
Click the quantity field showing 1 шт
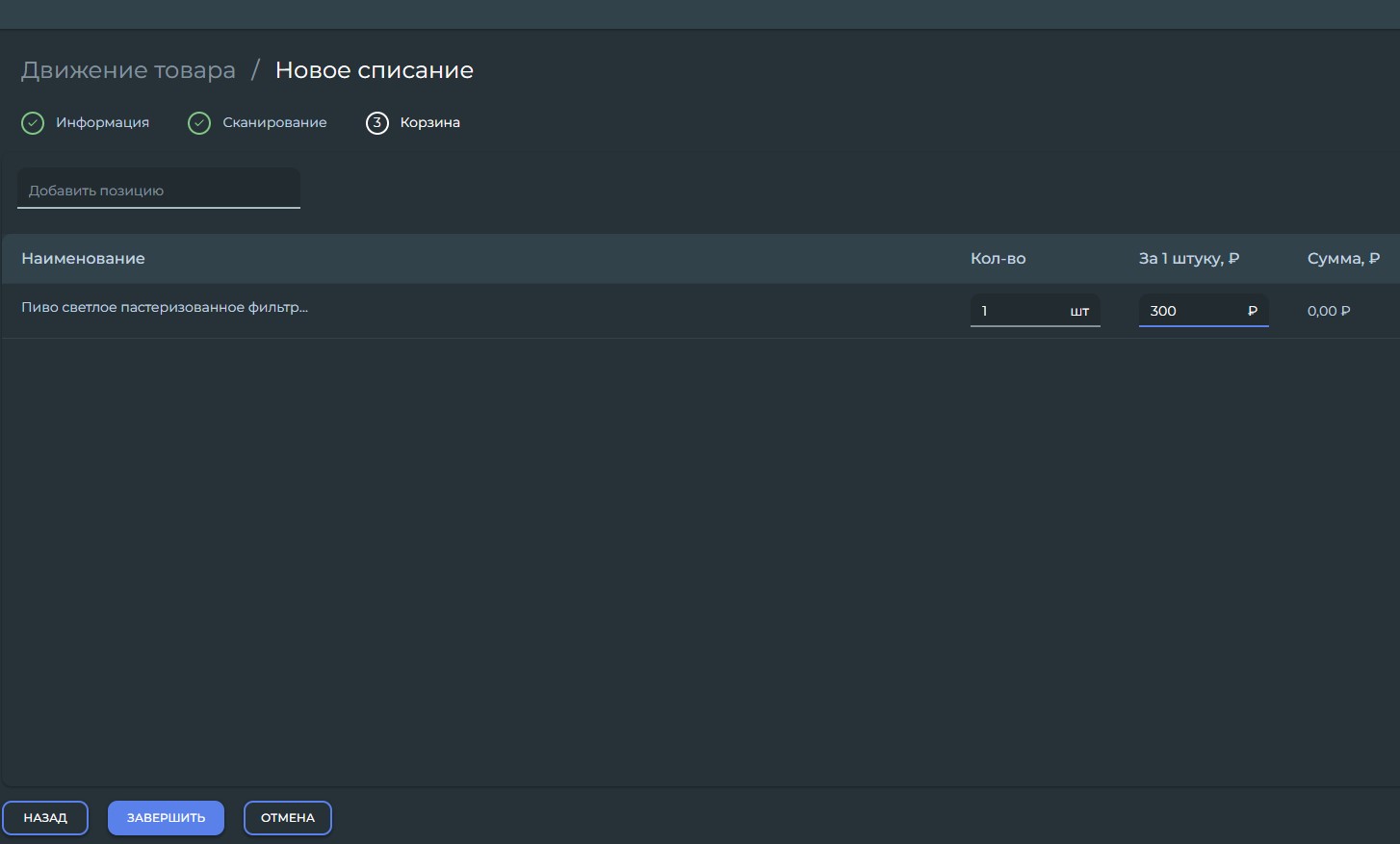point(1035,311)
